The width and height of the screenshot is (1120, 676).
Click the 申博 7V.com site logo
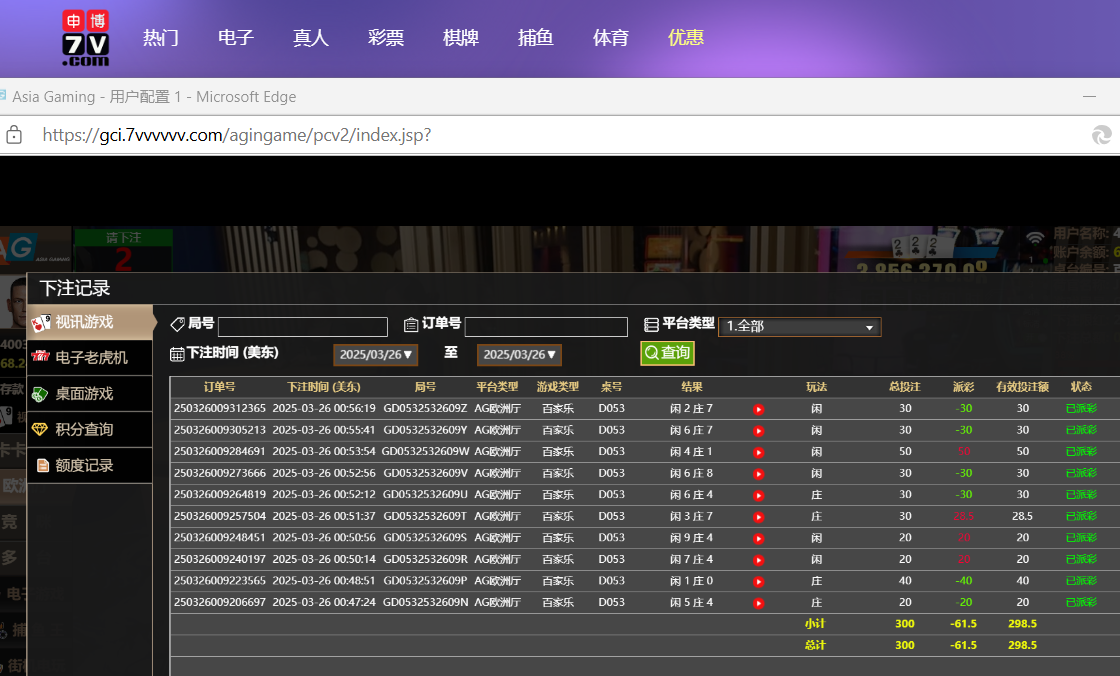pyautogui.click(x=85, y=38)
